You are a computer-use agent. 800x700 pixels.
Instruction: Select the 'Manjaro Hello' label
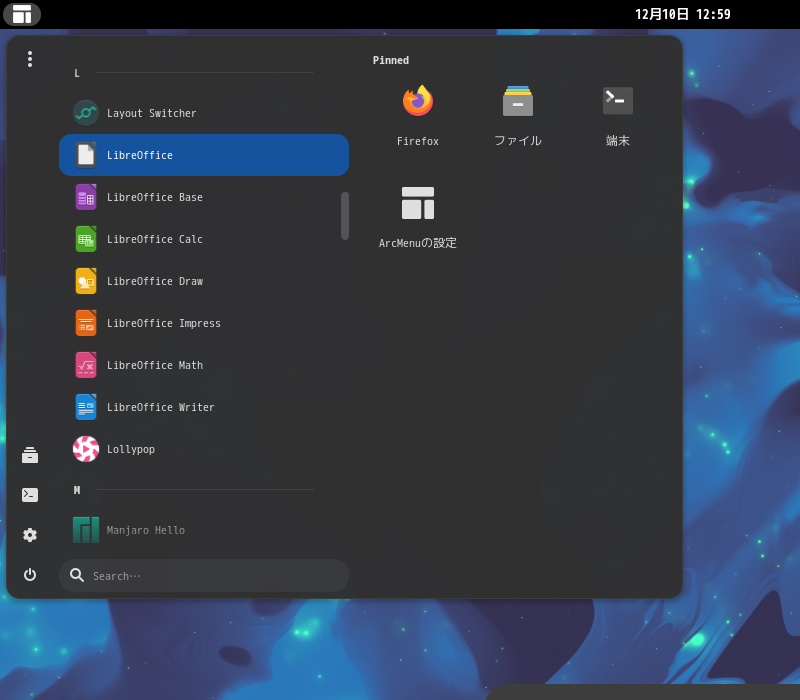145,530
